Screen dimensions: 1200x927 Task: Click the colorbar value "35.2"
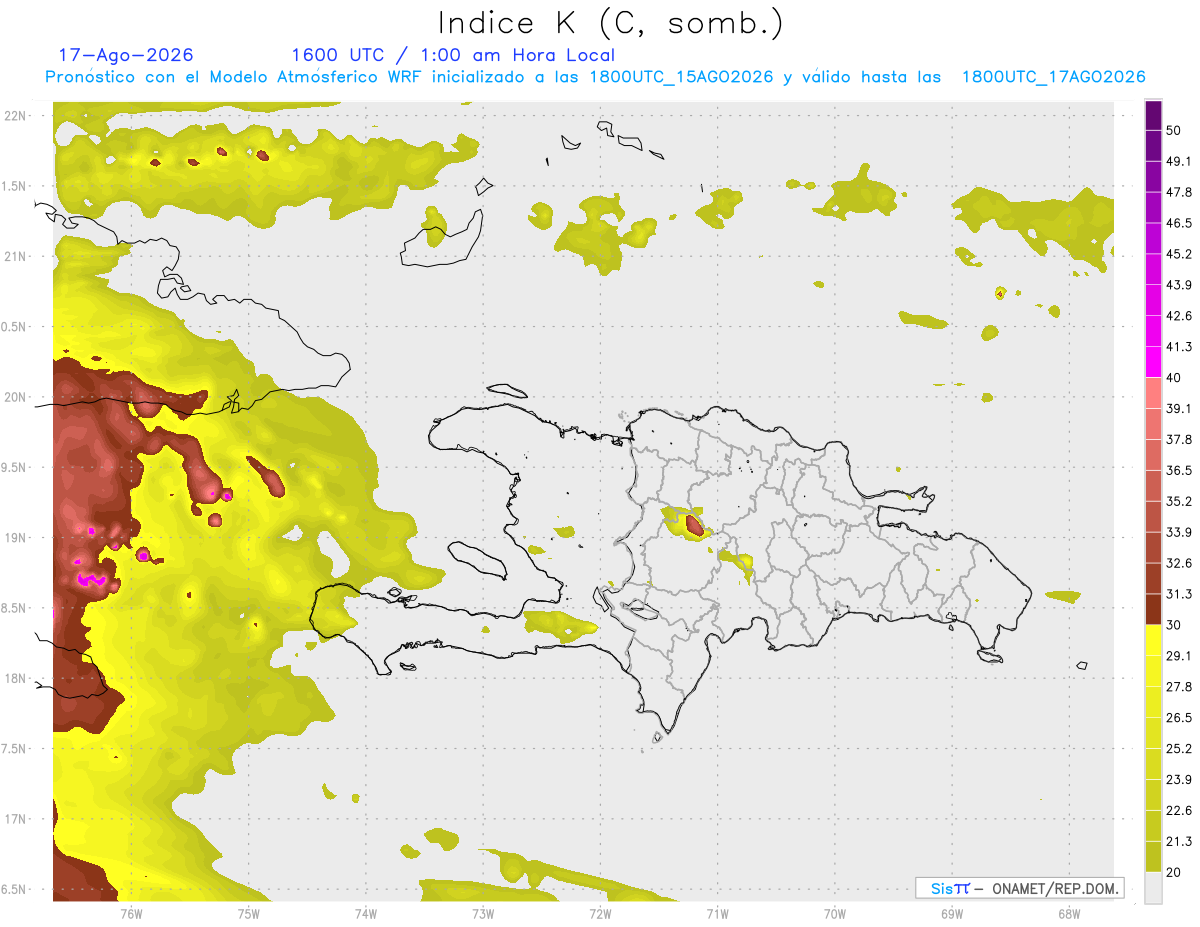pyautogui.click(x=1178, y=501)
